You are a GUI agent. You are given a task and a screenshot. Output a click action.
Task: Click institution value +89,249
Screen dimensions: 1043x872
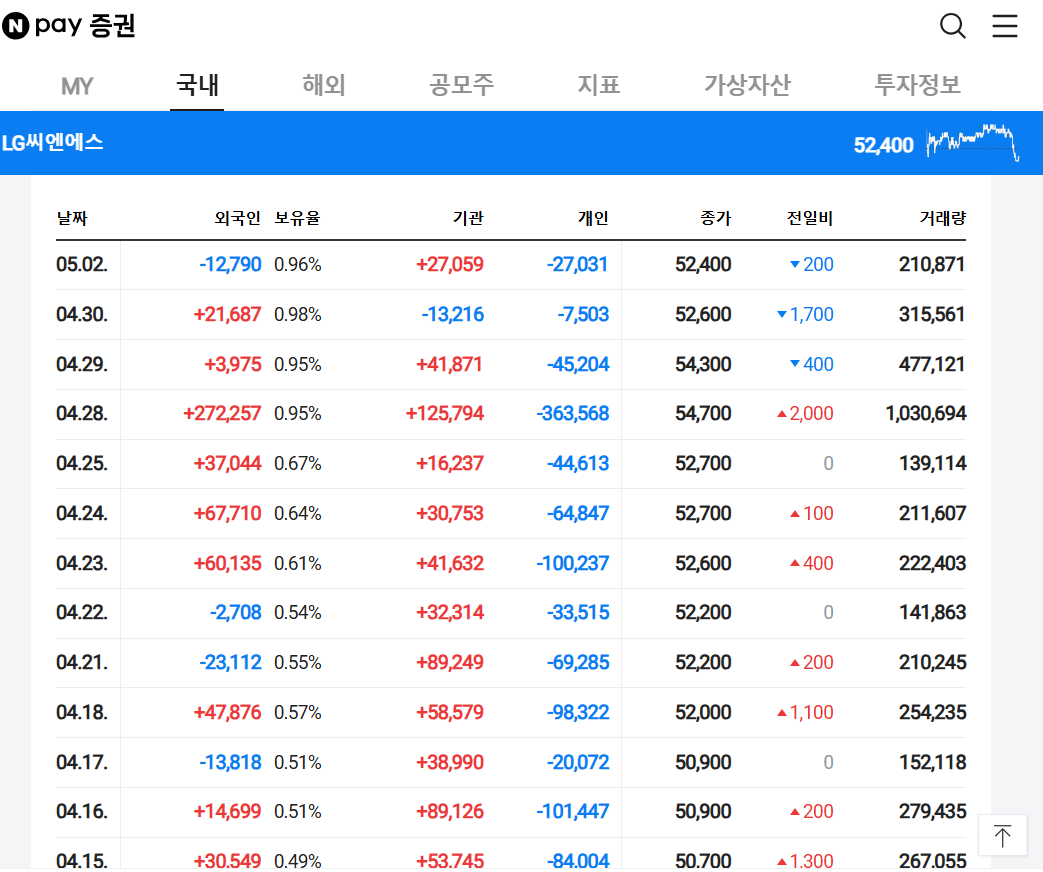click(x=450, y=662)
